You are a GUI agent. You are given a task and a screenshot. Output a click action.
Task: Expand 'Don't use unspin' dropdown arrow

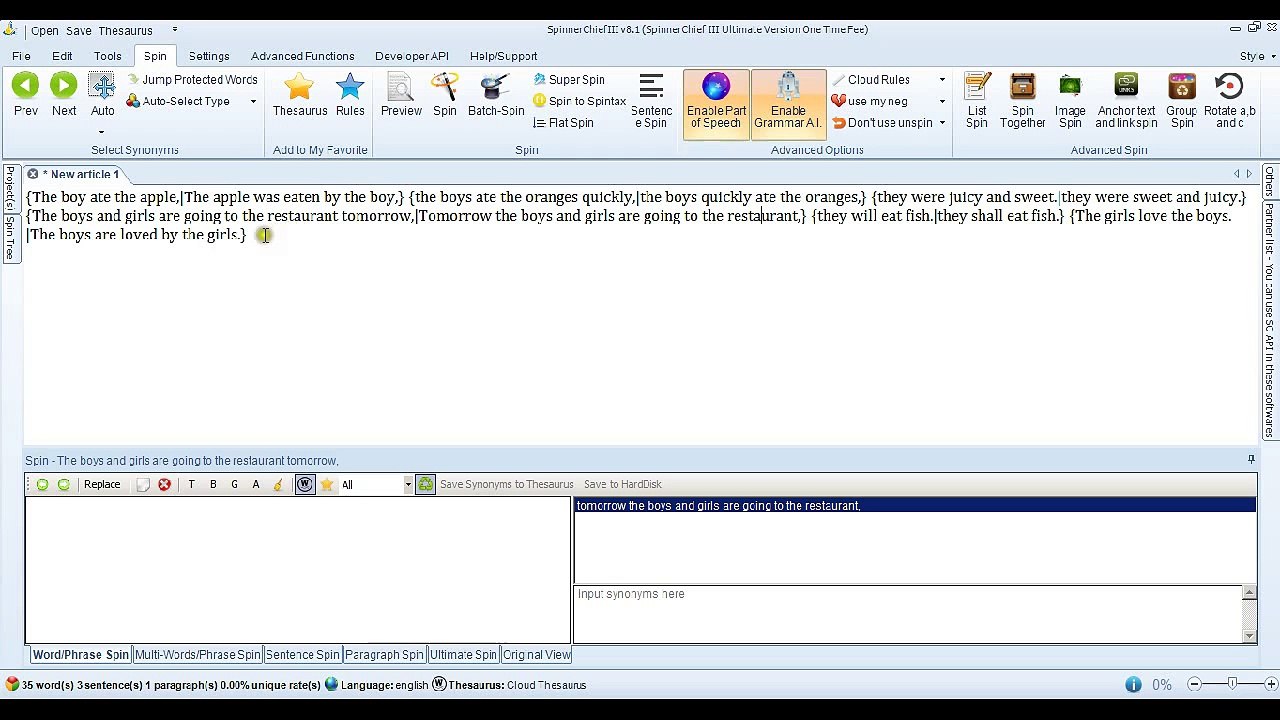(942, 123)
